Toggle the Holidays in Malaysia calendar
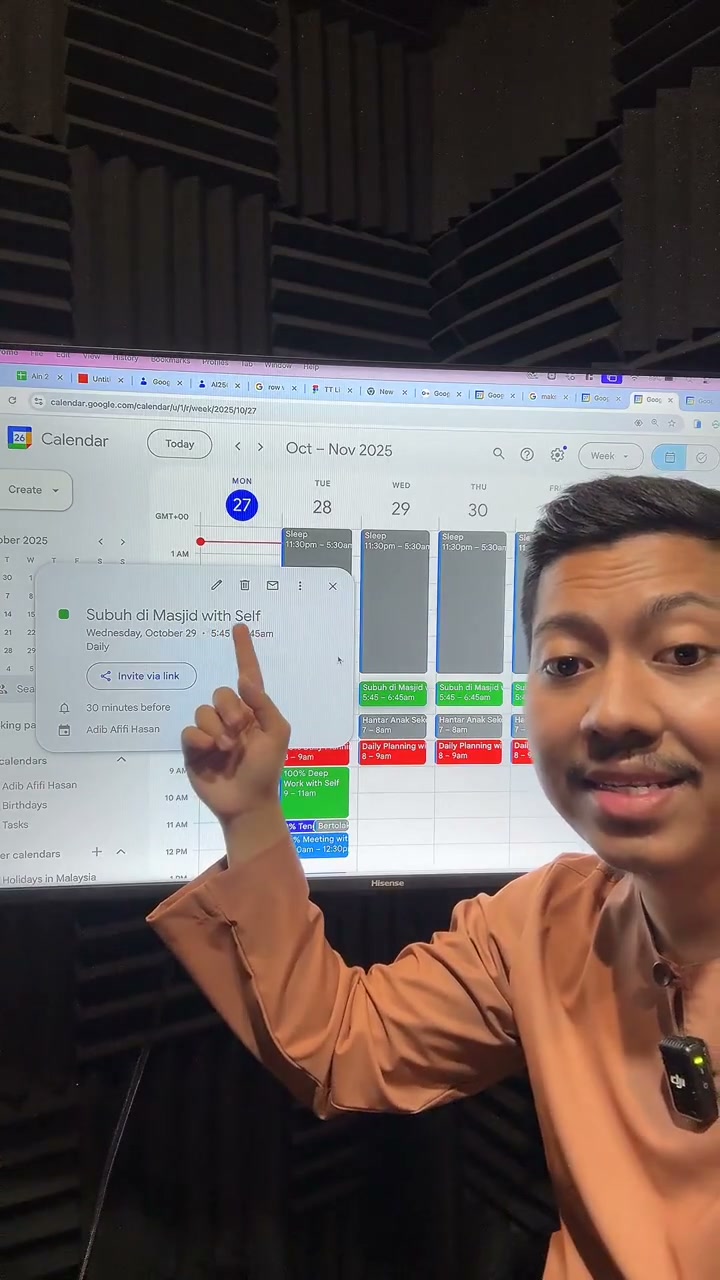Image resolution: width=720 pixels, height=1280 pixels. 48,878
